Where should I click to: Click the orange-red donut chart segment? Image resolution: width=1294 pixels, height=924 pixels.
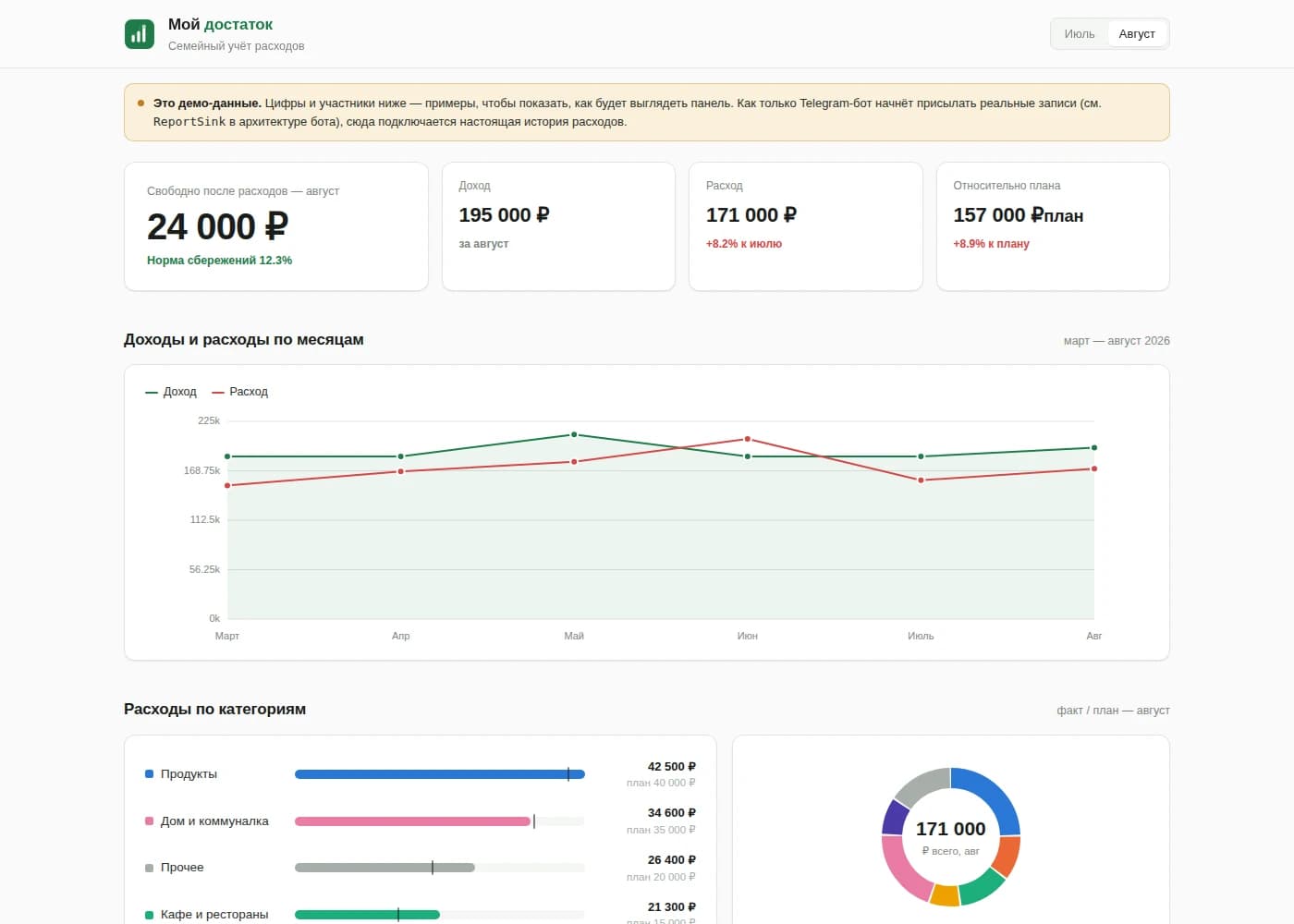click(x=1008, y=855)
